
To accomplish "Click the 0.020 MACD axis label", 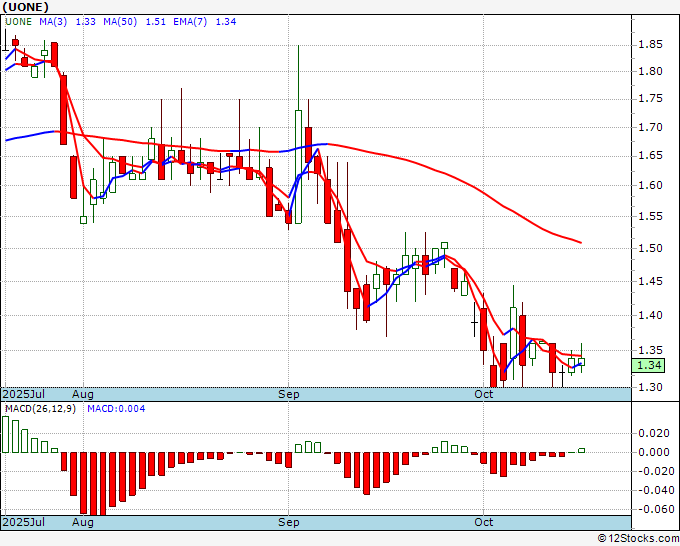I will tap(653, 433).
